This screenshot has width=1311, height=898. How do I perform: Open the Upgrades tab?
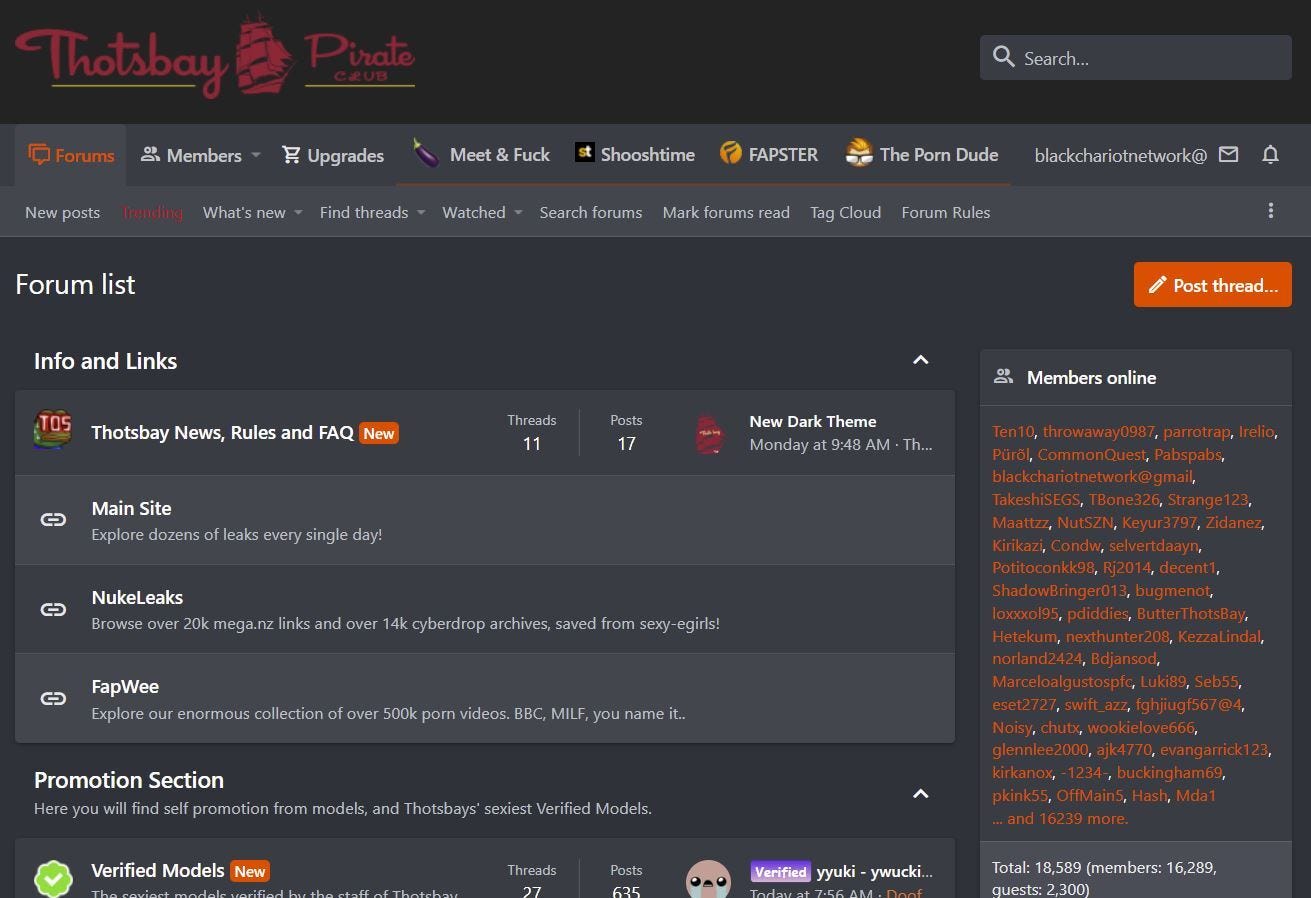pos(333,155)
